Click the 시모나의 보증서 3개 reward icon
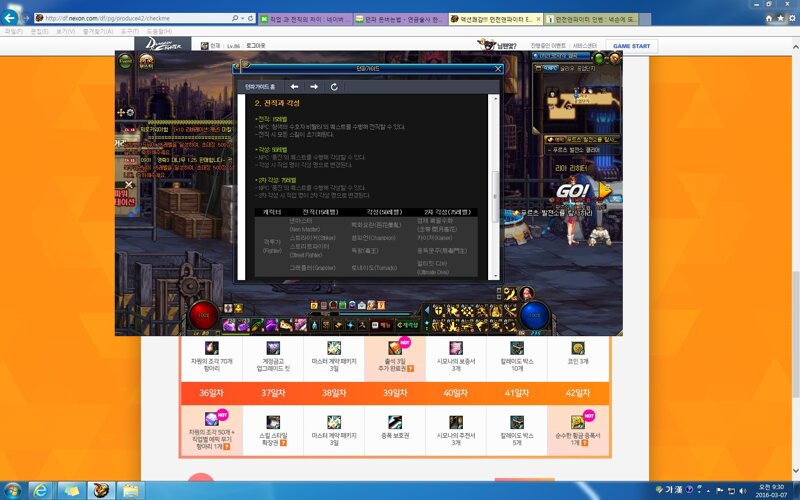Image resolution: width=800 pixels, height=500 pixels. coord(456,348)
